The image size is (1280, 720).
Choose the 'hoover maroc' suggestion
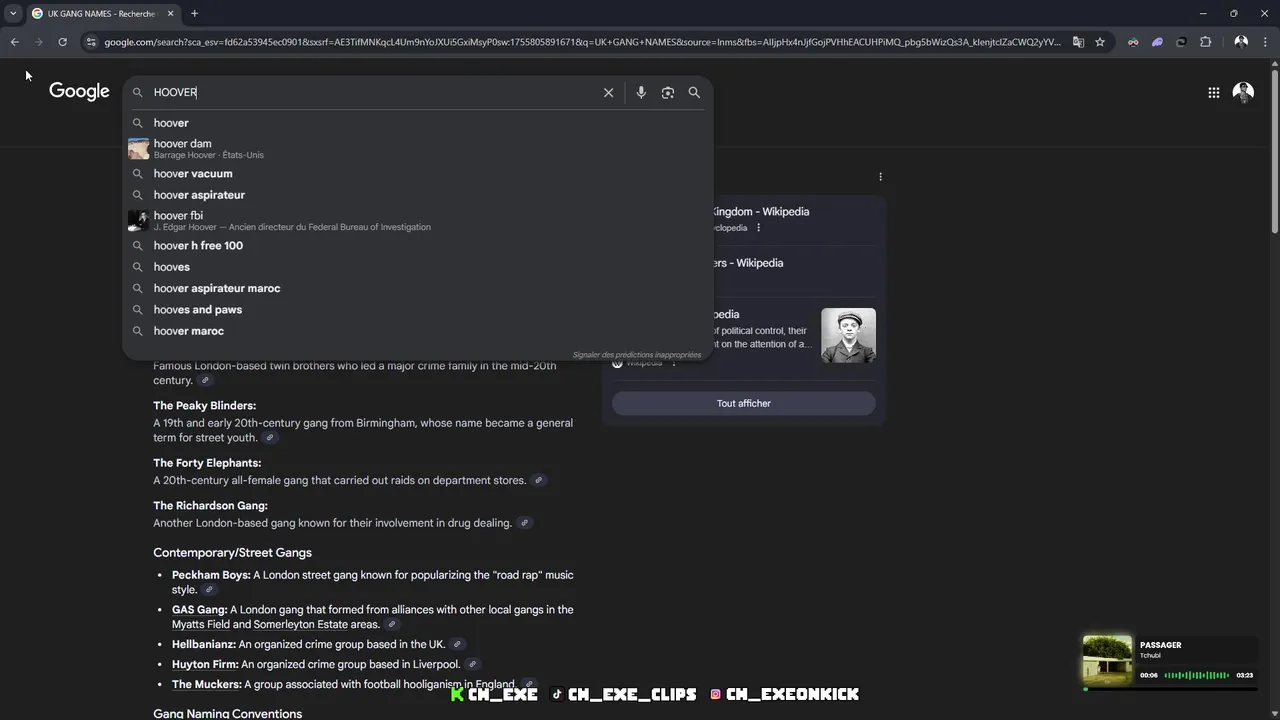(x=418, y=331)
